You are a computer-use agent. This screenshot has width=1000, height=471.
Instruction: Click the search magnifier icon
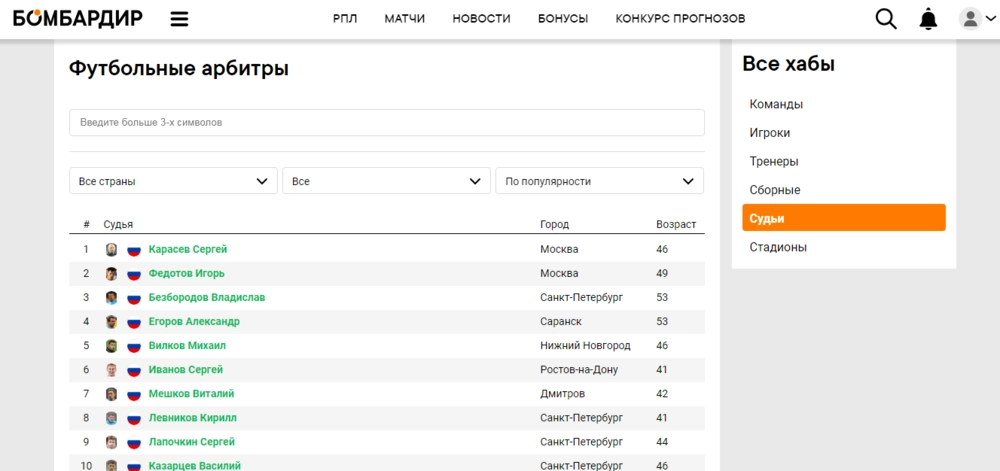(886, 19)
